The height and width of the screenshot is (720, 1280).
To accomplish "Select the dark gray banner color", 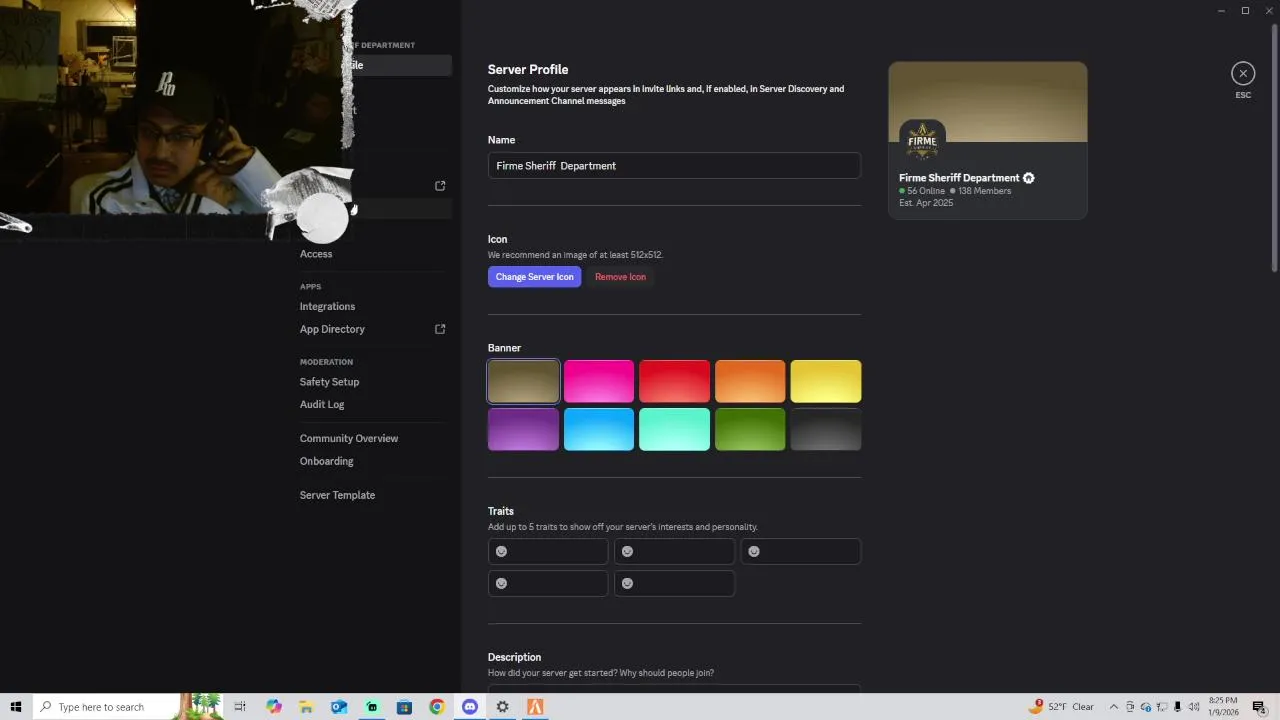I will [826, 429].
